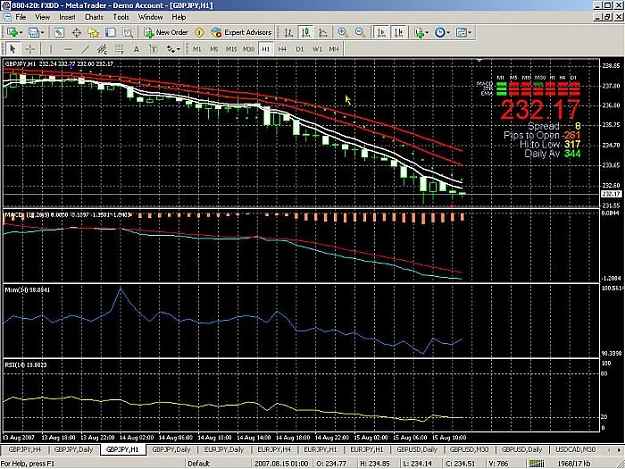
Task: Select the crosshair tool
Action: click(30, 49)
